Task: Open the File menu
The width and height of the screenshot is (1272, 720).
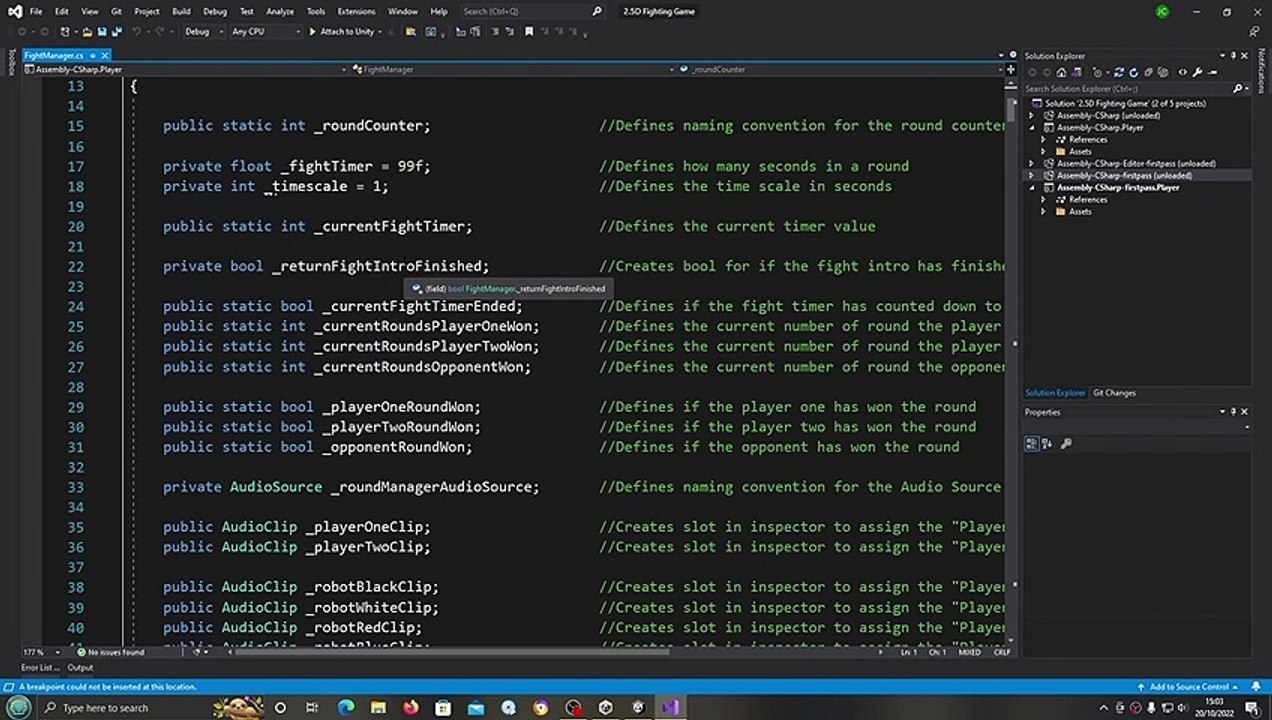Action: (x=36, y=11)
